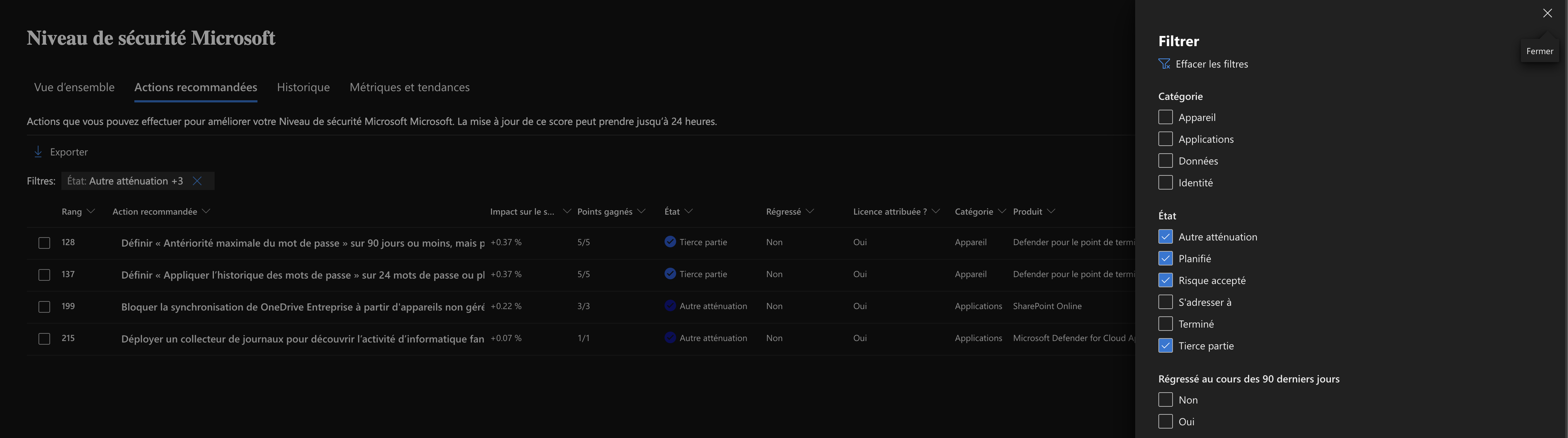Close the Filtrer panel with X
The height and width of the screenshot is (438, 1568).
(1547, 13)
